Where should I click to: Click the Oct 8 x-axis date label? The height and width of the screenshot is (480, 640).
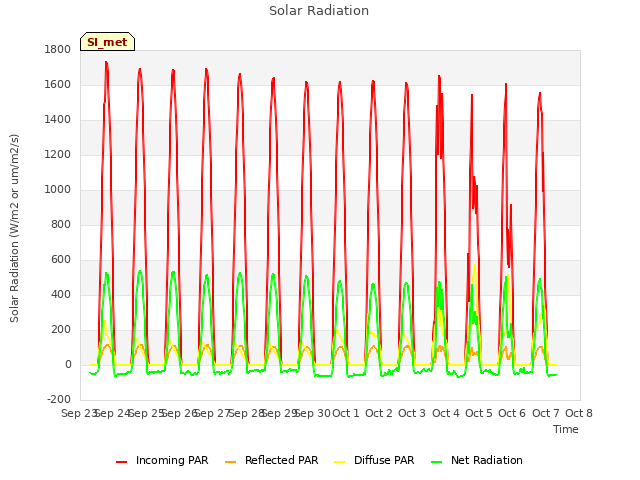click(579, 413)
